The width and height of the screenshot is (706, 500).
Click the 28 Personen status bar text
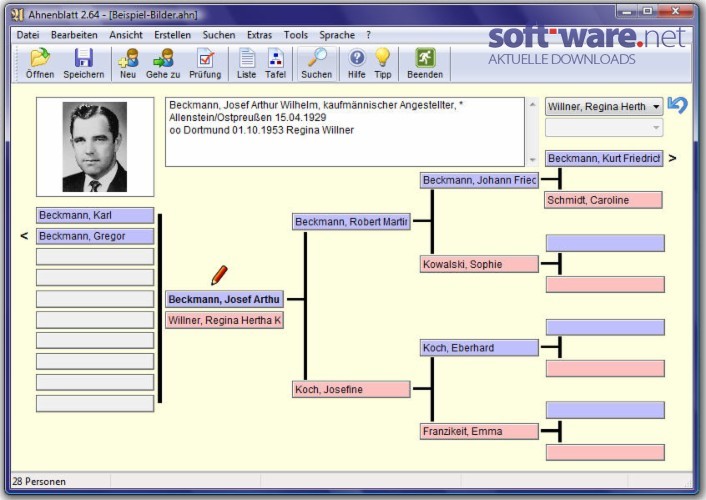(x=39, y=481)
